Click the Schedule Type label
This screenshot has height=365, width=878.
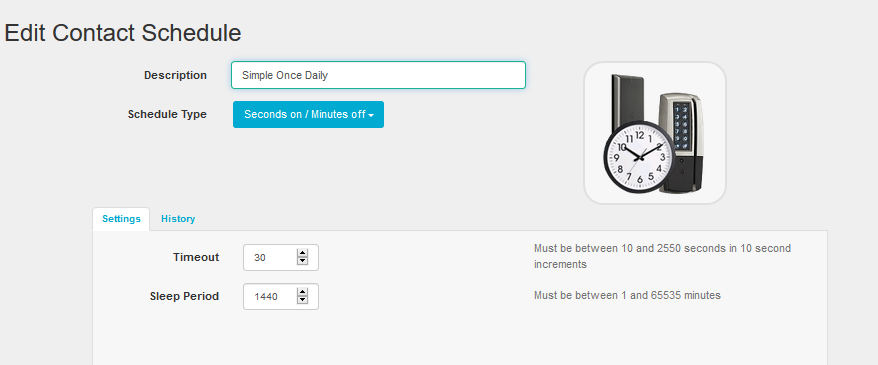(x=167, y=114)
